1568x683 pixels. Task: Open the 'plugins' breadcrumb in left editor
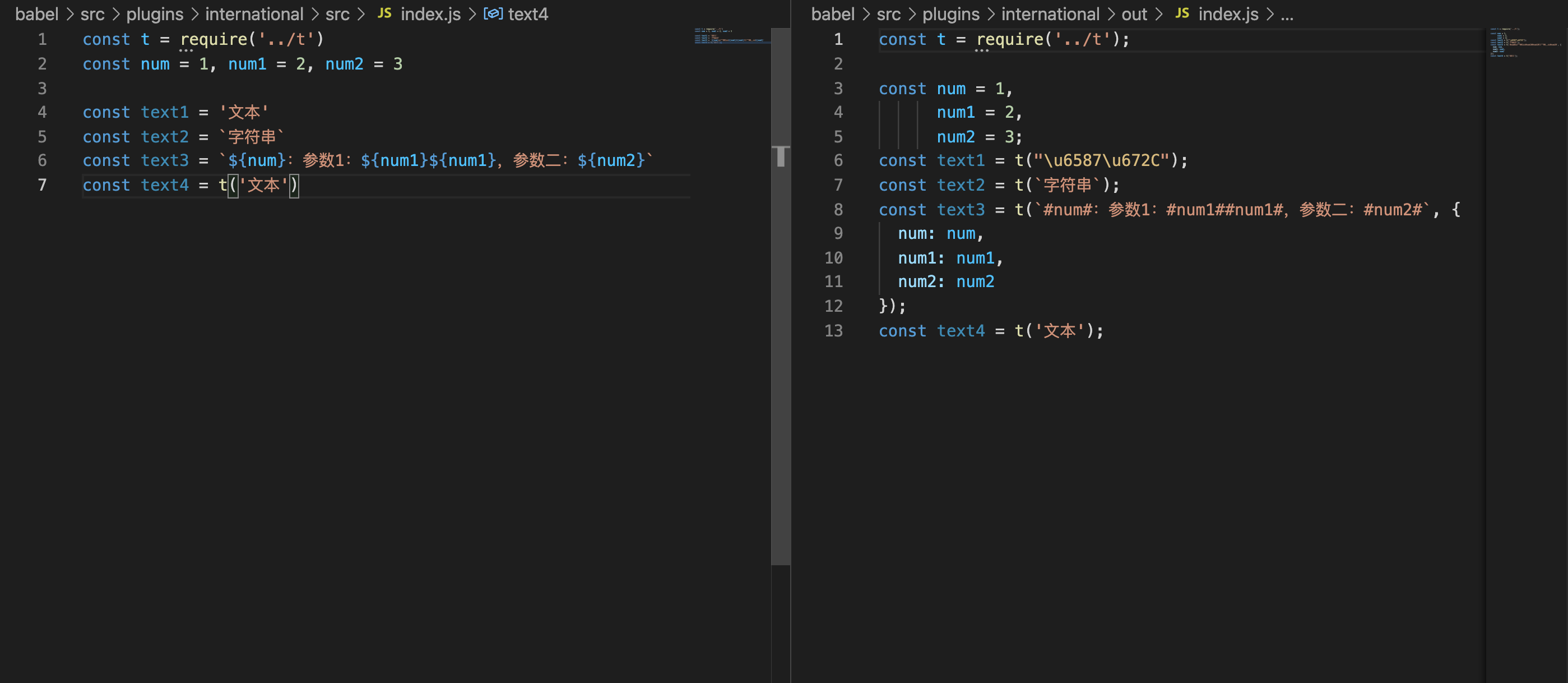click(x=155, y=13)
